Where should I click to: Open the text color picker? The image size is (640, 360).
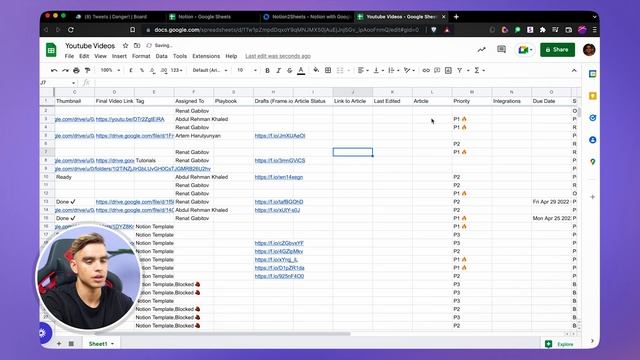tap(301, 71)
